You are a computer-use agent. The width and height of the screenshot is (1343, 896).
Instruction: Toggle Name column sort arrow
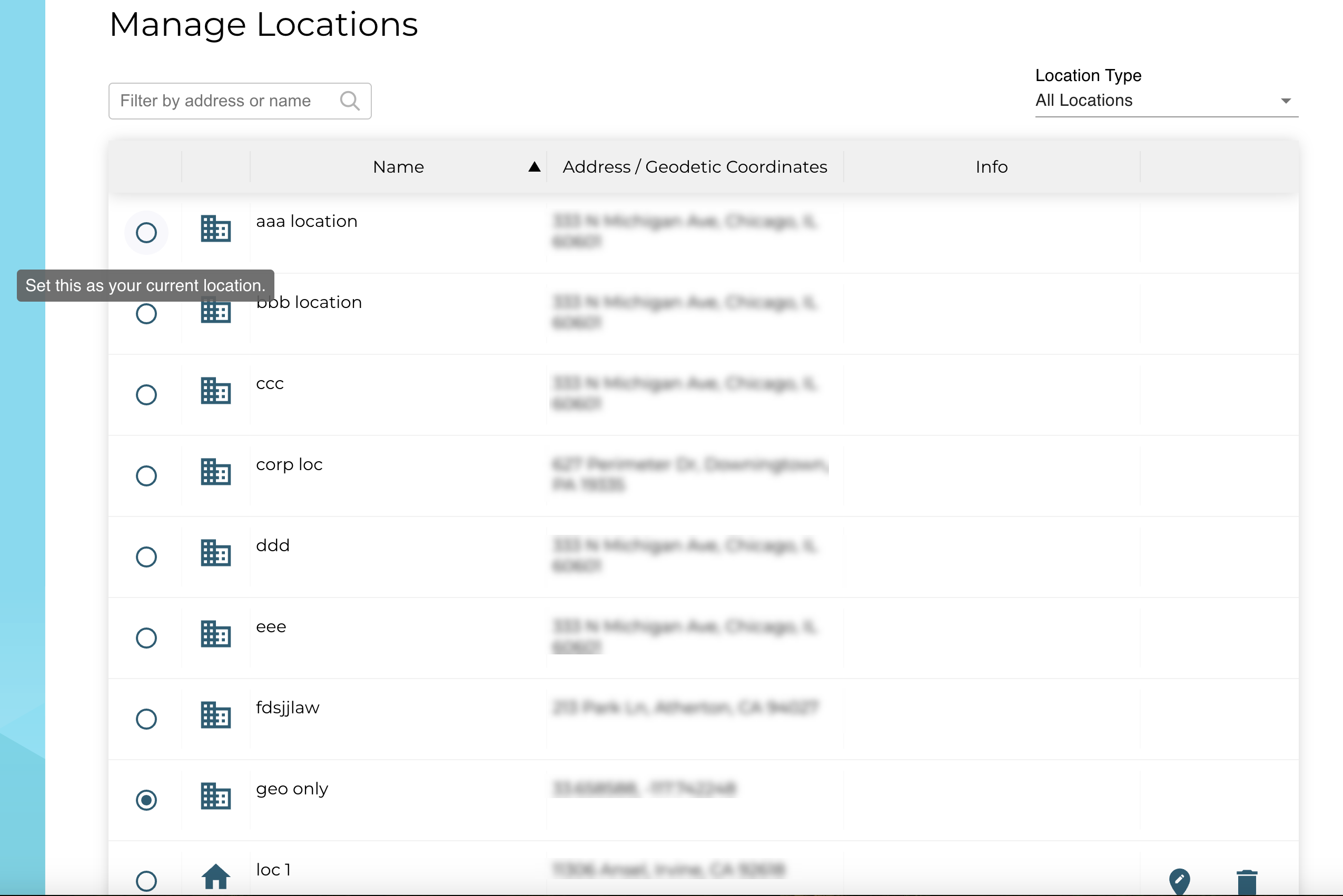pos(534,167)
